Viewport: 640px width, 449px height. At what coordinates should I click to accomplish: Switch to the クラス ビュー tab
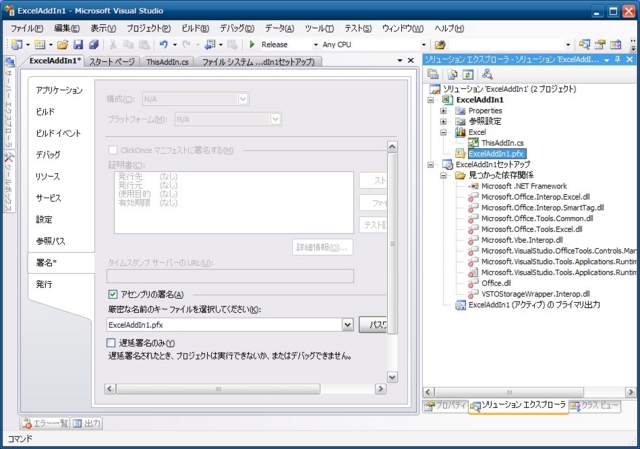click(595, 406)
